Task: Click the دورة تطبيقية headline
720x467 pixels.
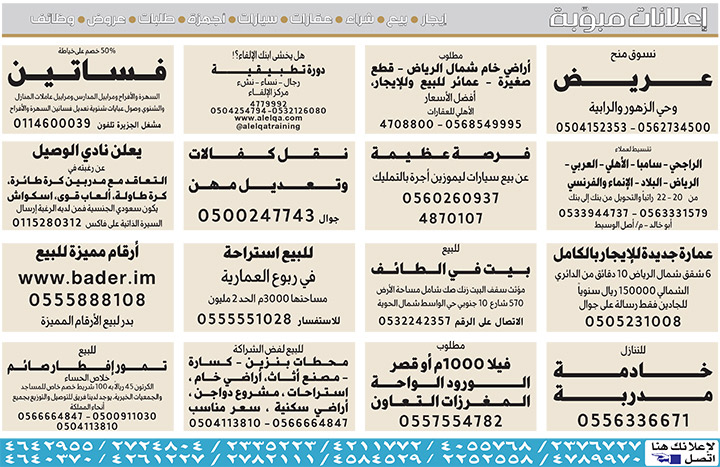Action: 269,70
